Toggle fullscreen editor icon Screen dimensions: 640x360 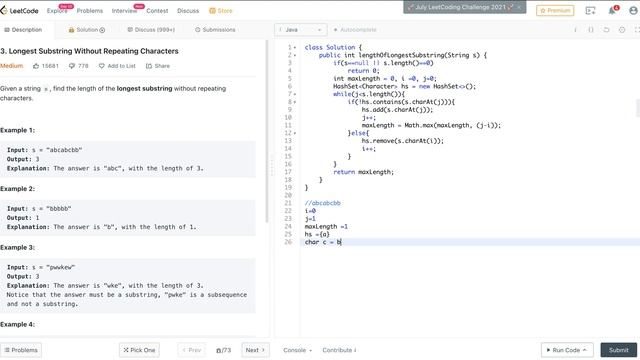coord(637,30)
